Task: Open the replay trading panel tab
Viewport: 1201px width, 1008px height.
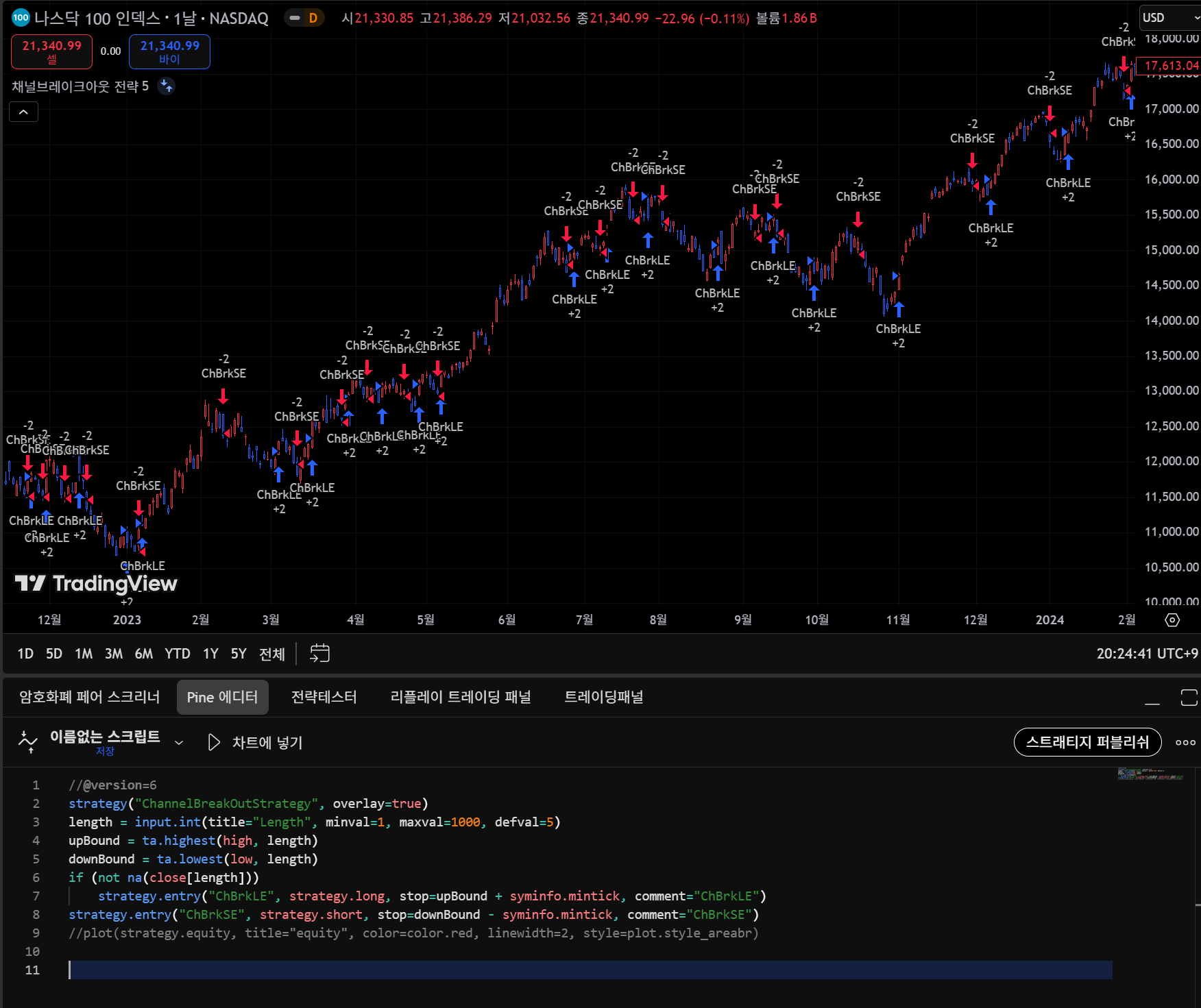Action: pos(461,698)
